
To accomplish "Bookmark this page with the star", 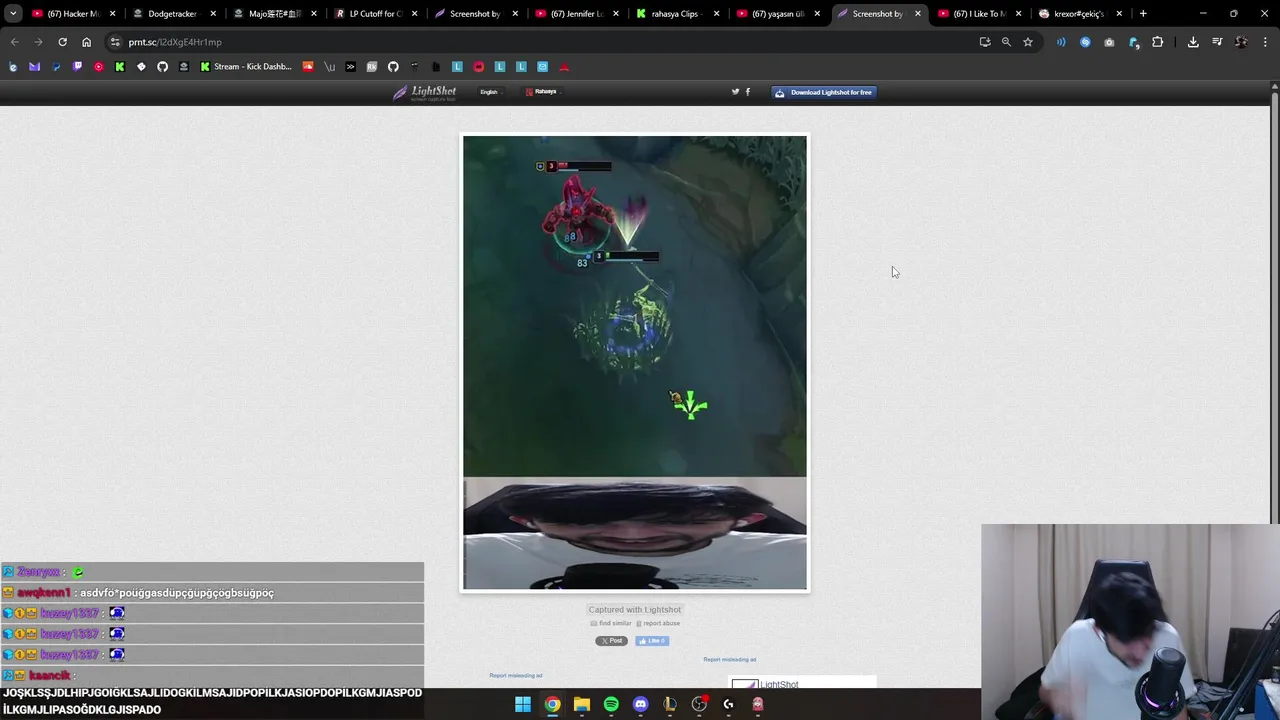I will (x=1027, y=42).
